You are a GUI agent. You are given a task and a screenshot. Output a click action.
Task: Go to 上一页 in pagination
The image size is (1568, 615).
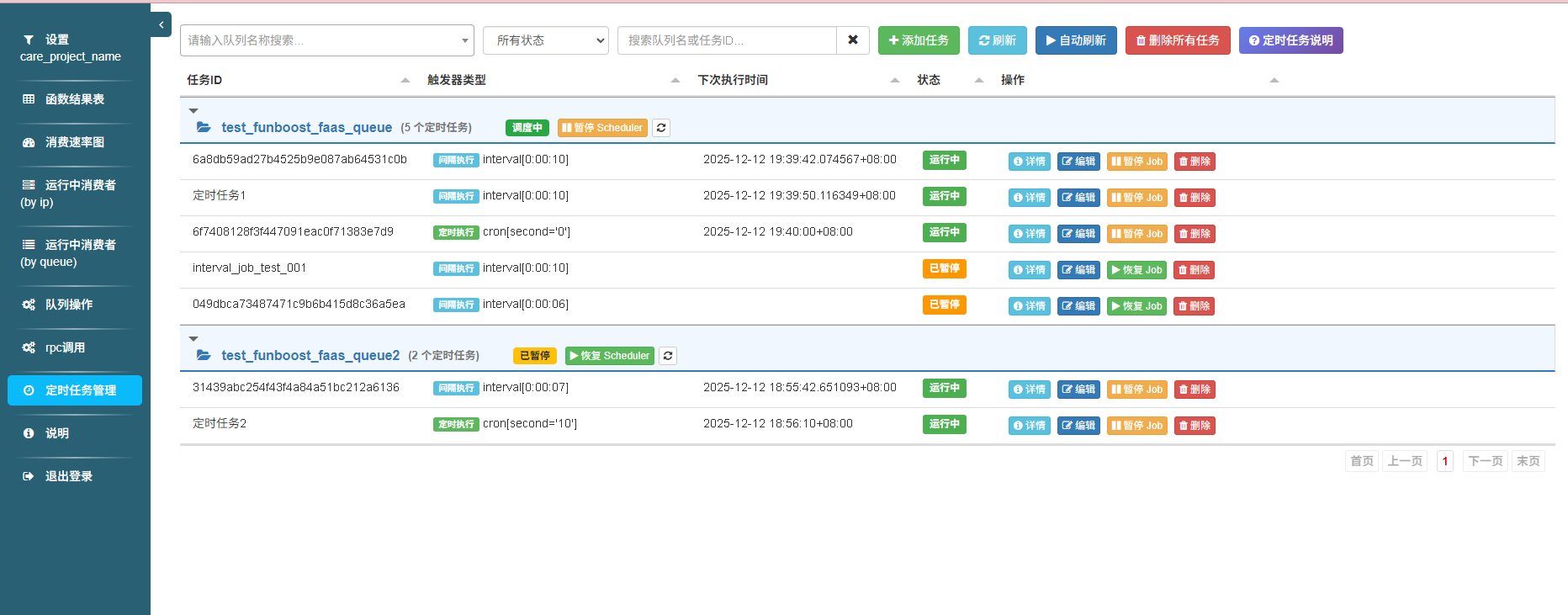pos(1405,461)
